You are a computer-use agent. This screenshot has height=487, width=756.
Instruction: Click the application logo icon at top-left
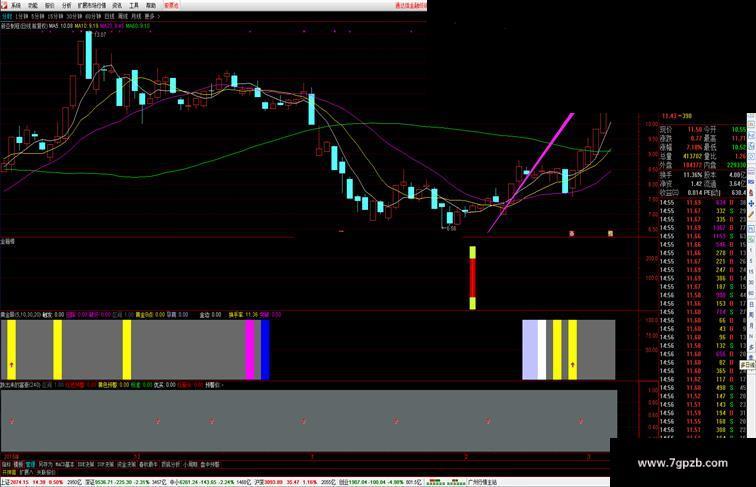click(x=4, y=5)
